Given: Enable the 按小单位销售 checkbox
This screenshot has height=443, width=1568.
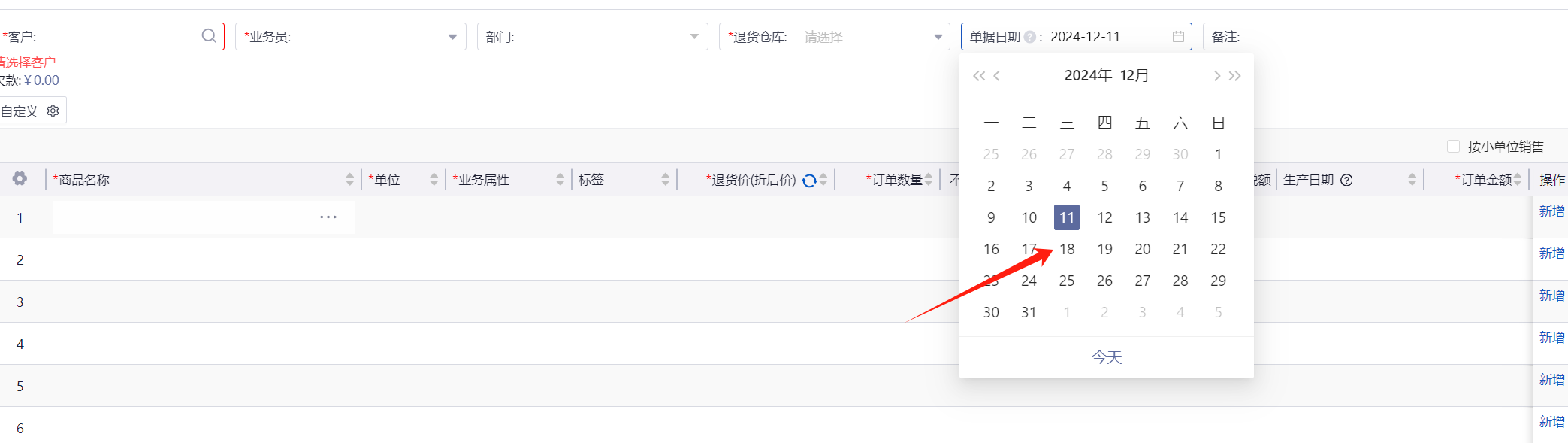Looking at the screenshot, I should [x=1453, y=147].
